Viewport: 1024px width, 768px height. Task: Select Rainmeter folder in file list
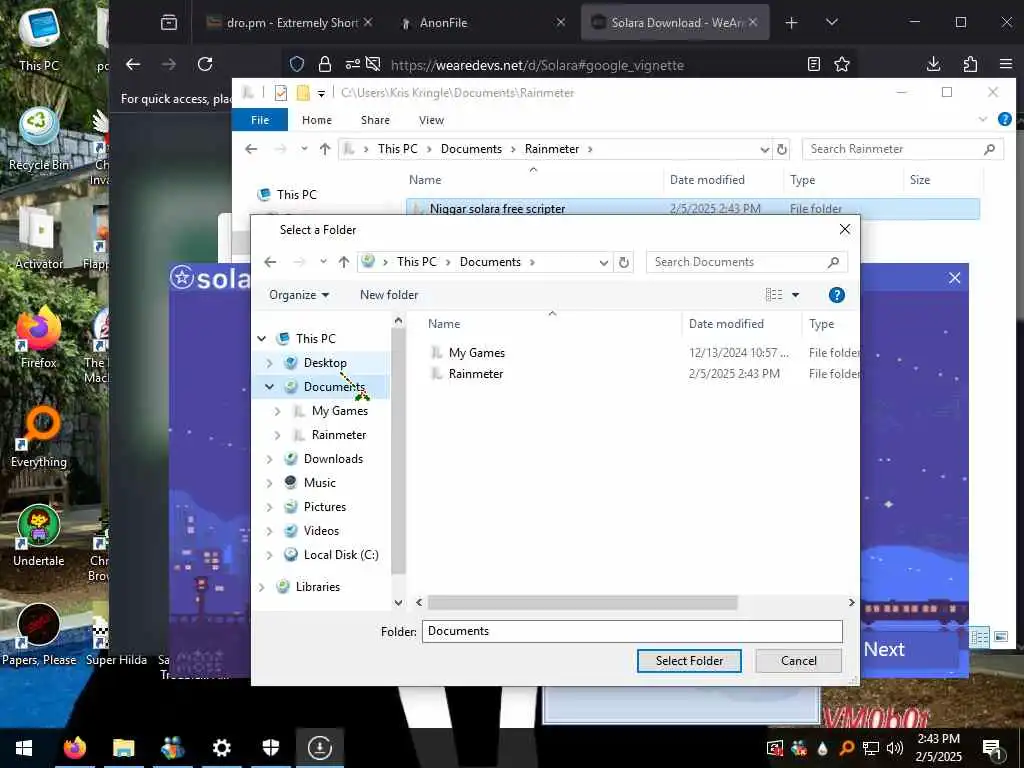click(x=475, y=374)
